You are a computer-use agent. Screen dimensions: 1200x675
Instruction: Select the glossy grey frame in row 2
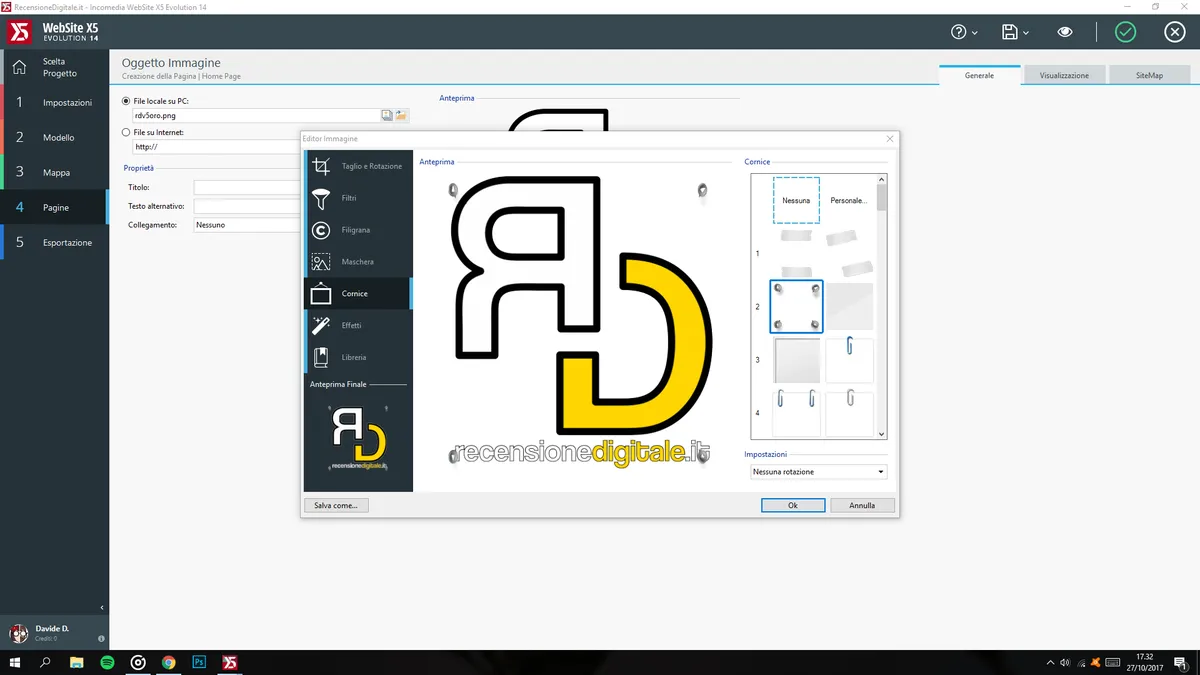[x=849, y=306]
